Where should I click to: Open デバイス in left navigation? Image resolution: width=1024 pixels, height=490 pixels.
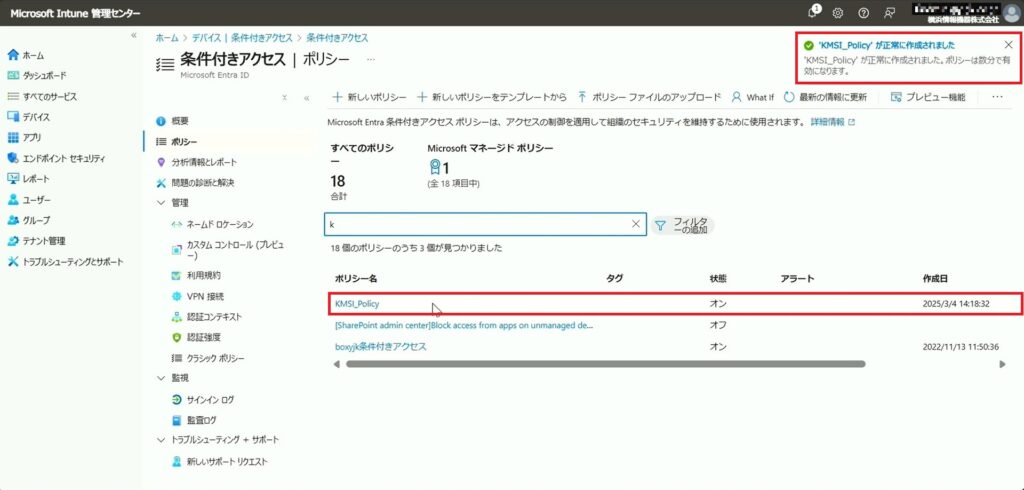[28, 117]
